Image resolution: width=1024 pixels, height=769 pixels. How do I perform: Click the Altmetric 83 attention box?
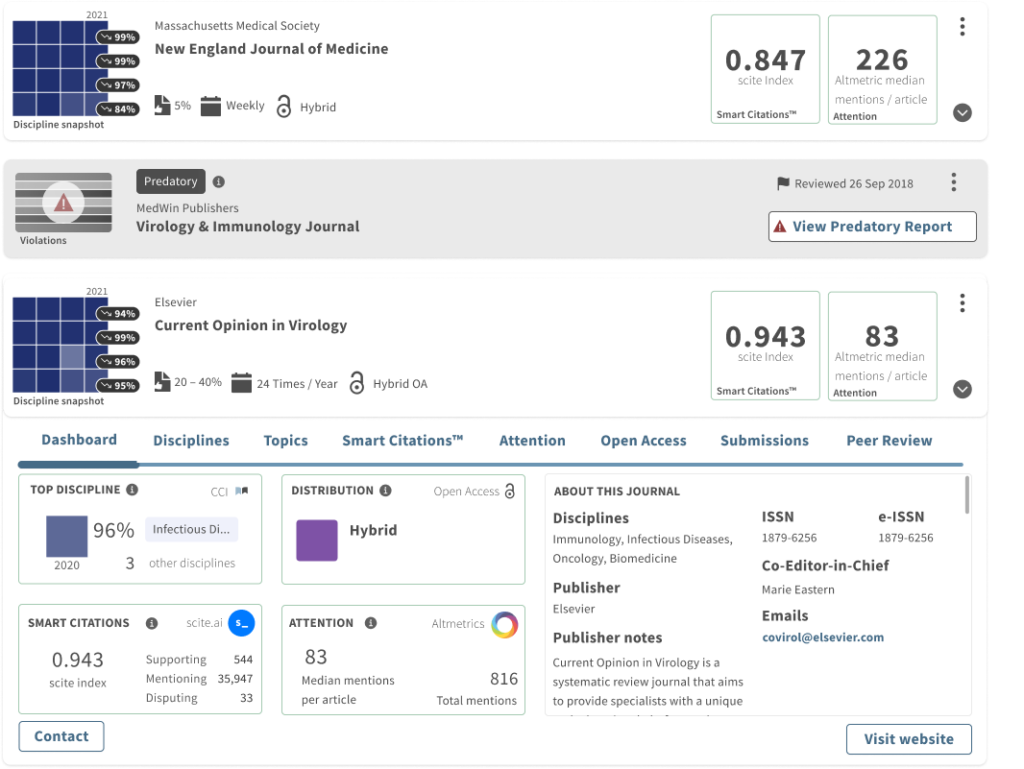pos(882,346)
